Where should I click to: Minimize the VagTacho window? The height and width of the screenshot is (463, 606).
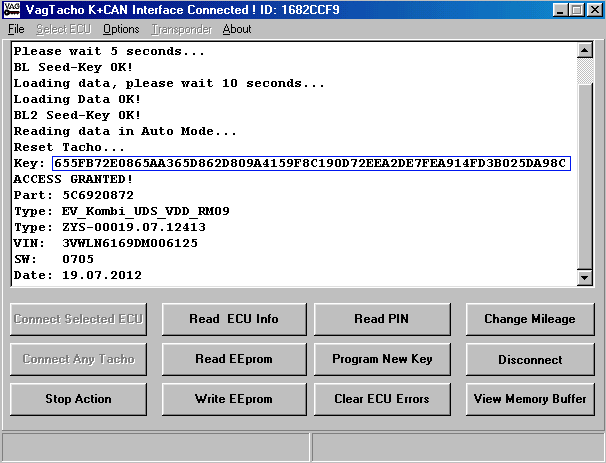pyautogui.click(x=560, y=10)
